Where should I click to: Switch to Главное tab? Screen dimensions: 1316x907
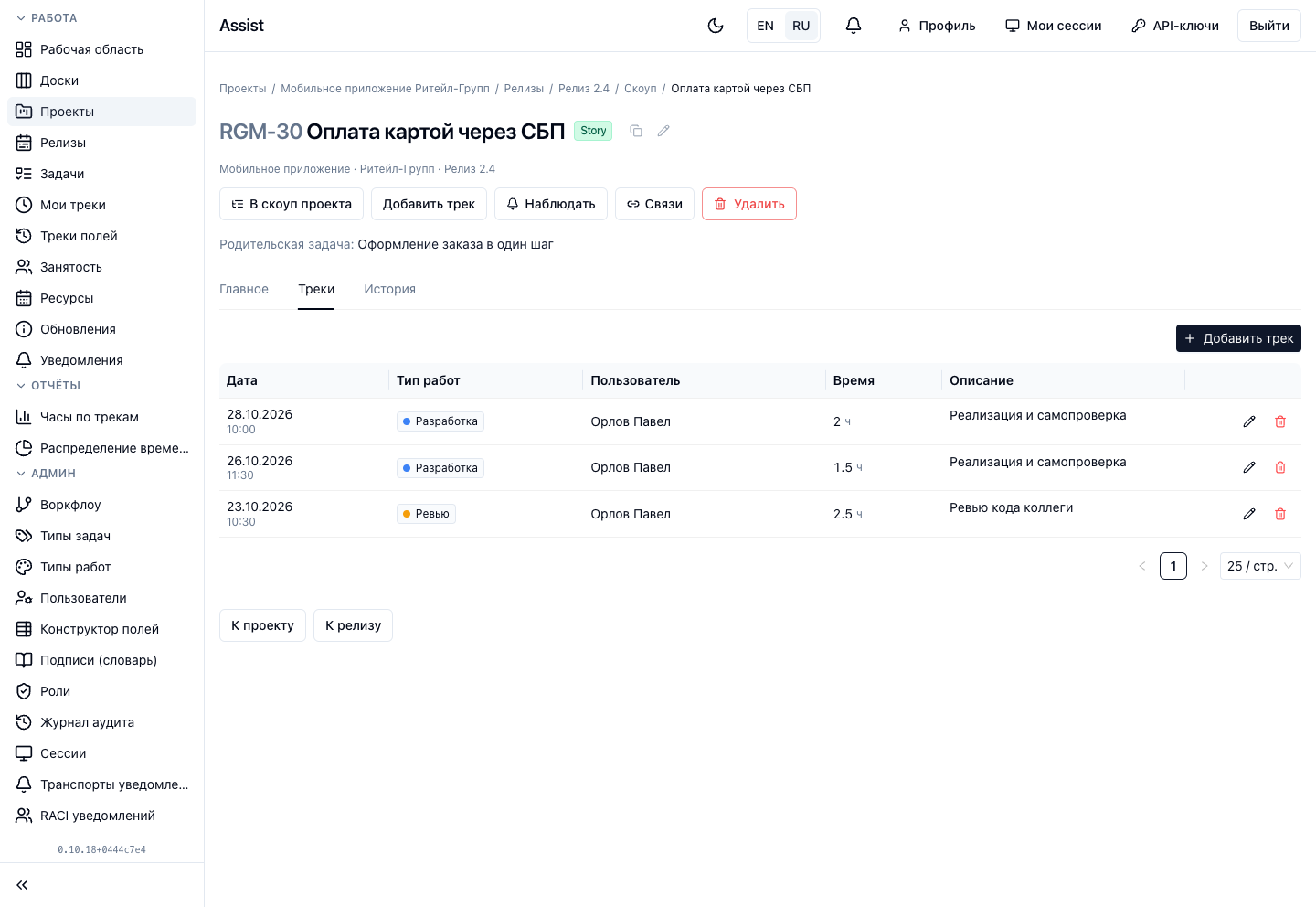(x=244, y=289)
